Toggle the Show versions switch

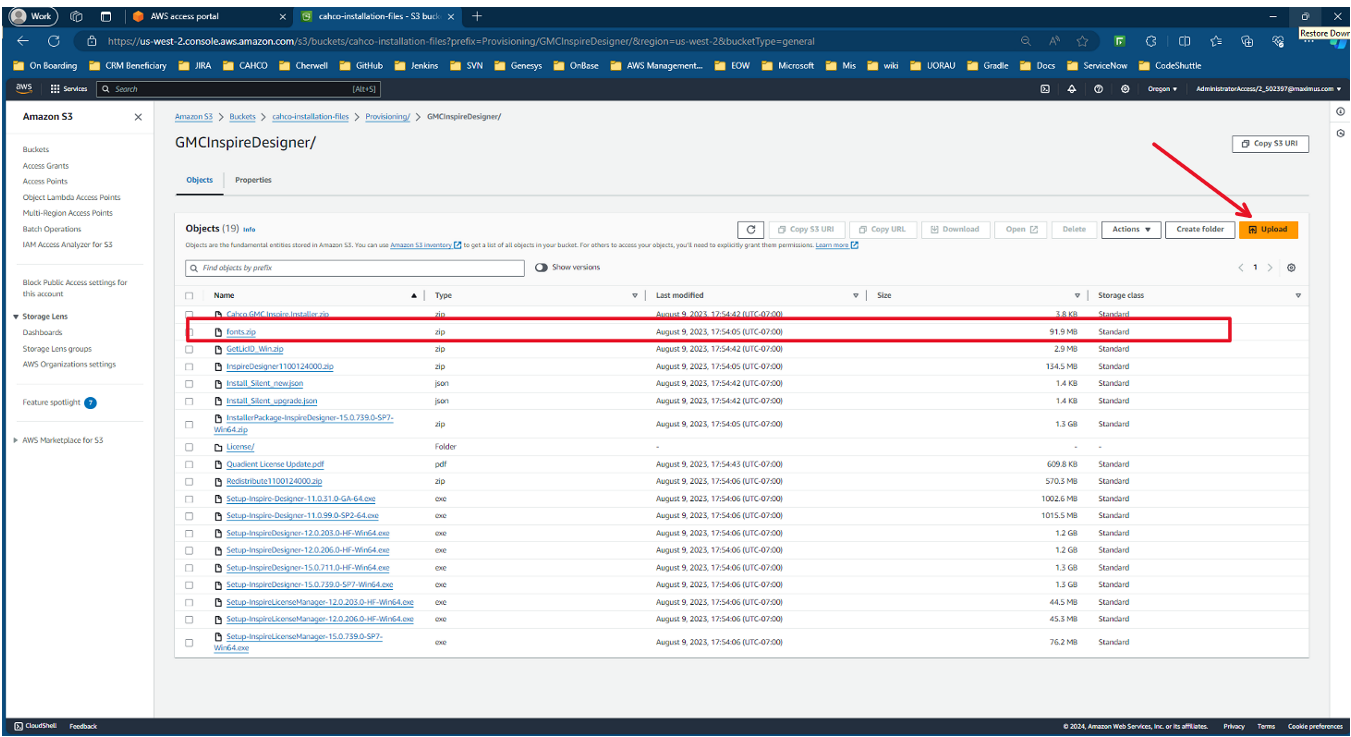pos(541,268)
